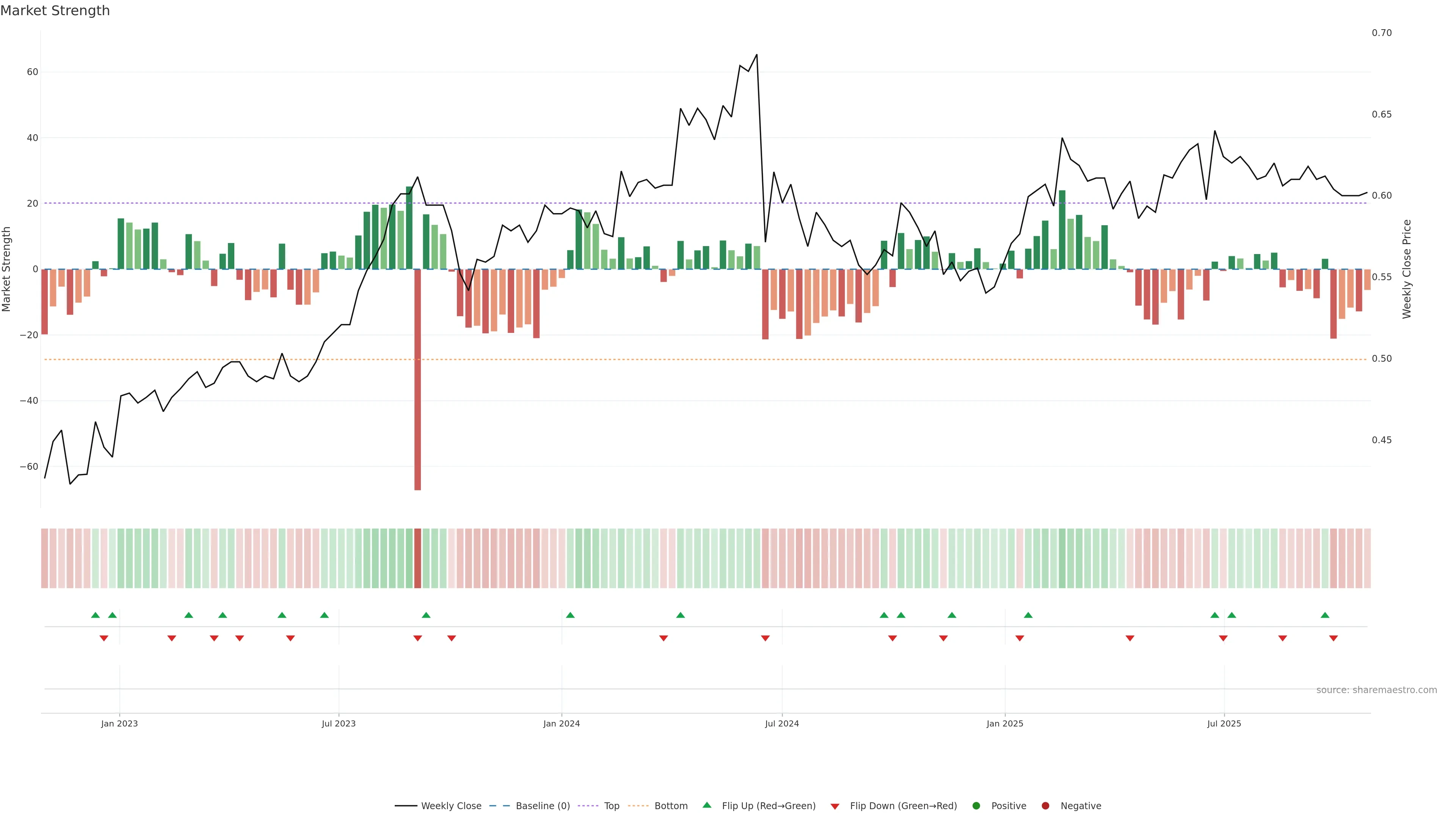Click the Weekly Close Price axis title
This screenshot has width=1456, height=819.
click(1407, 269)
